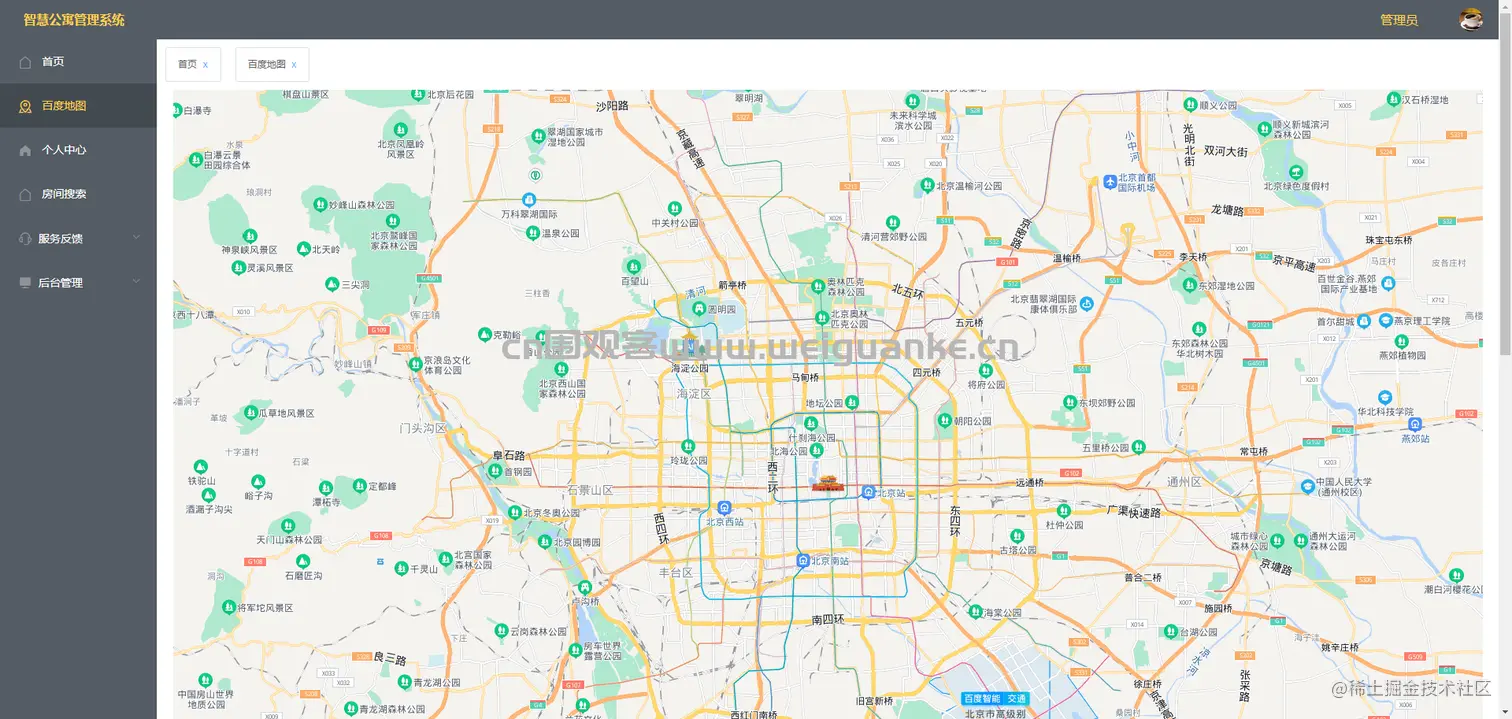1512x719 pixels.
Task: Click the 通州区 district label
Action: click(1184, 481)
